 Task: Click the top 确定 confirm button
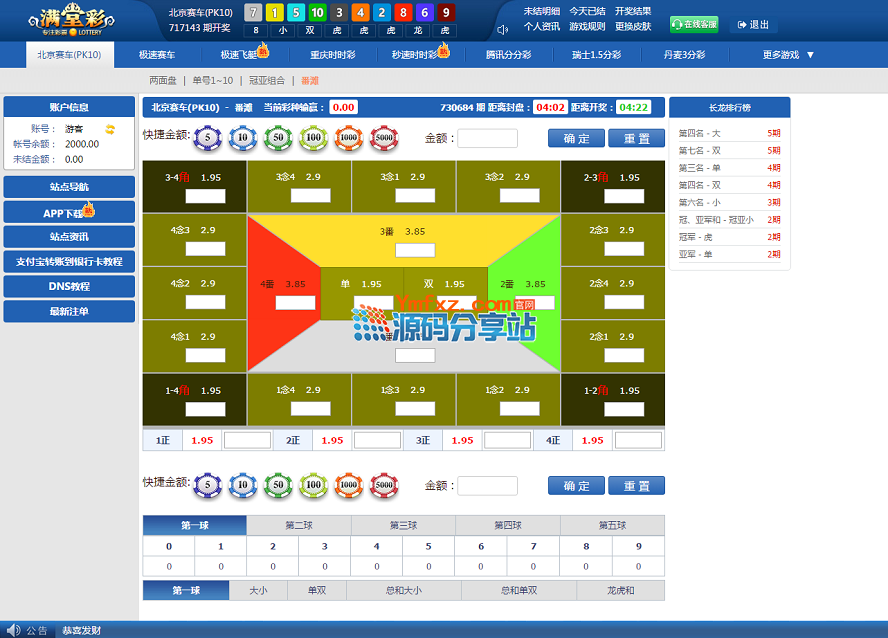pyautogui.click(x=576, y=139)
